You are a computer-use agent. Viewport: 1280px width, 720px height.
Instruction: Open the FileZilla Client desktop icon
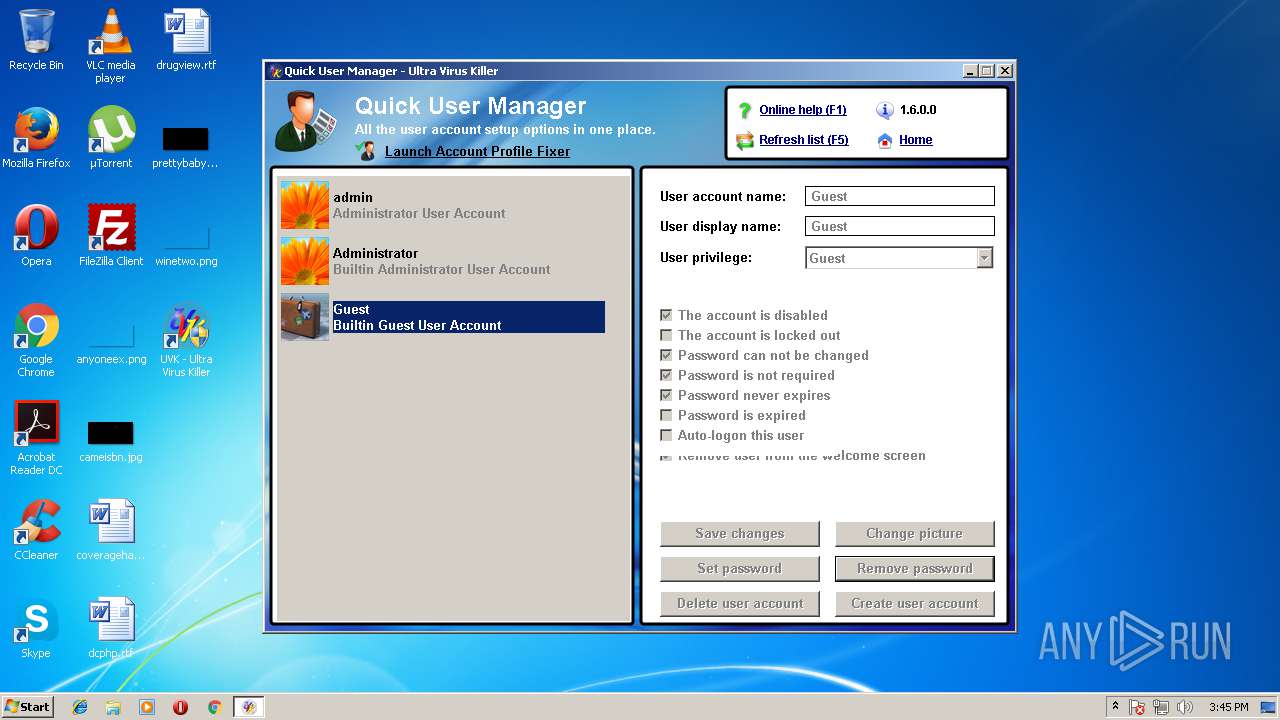[110, 236]
